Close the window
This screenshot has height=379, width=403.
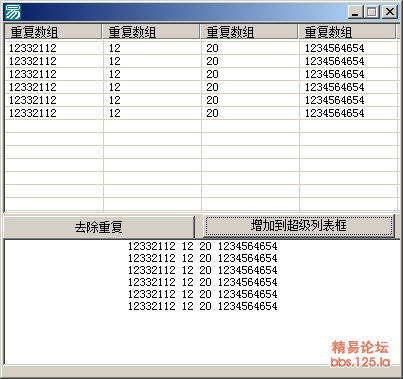[390, 12]
